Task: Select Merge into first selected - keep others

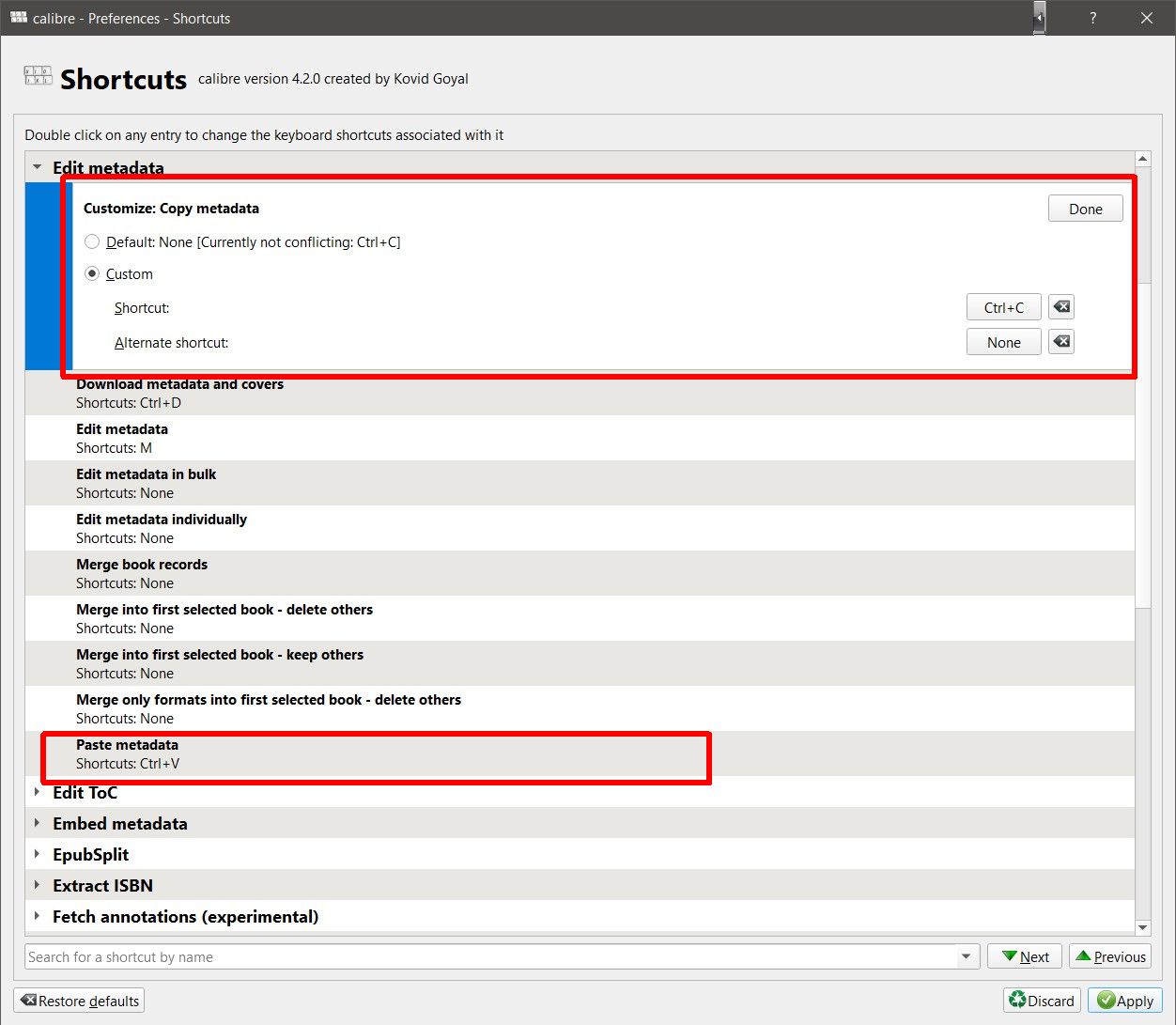Action: [x=580, y=663]
